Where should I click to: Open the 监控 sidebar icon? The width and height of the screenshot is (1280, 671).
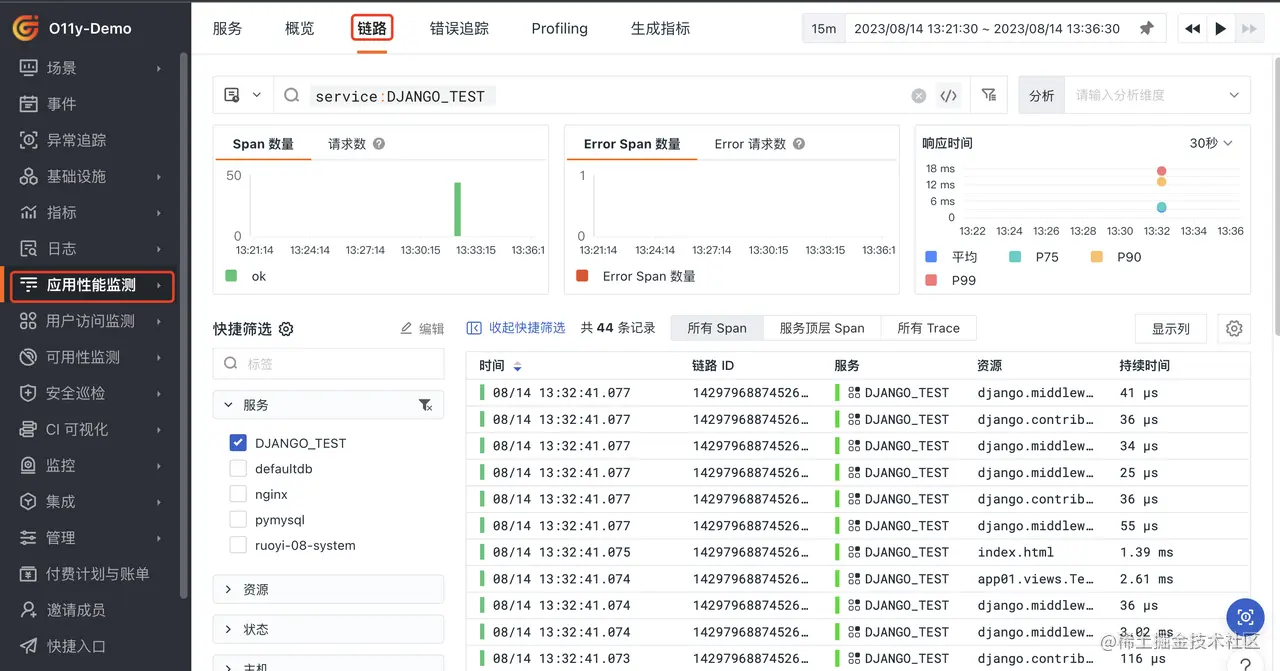pyautogui.click(x=29, y=465)
